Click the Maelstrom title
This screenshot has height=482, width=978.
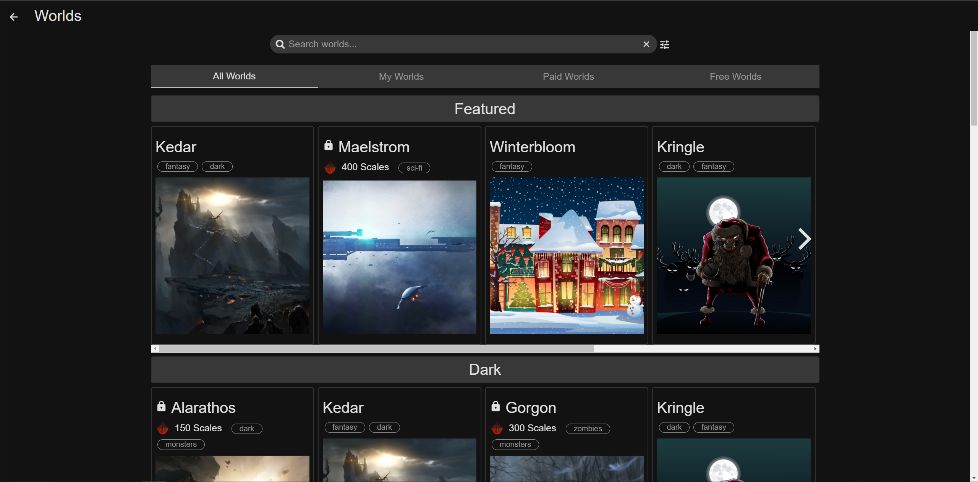[x=374, y=147]
